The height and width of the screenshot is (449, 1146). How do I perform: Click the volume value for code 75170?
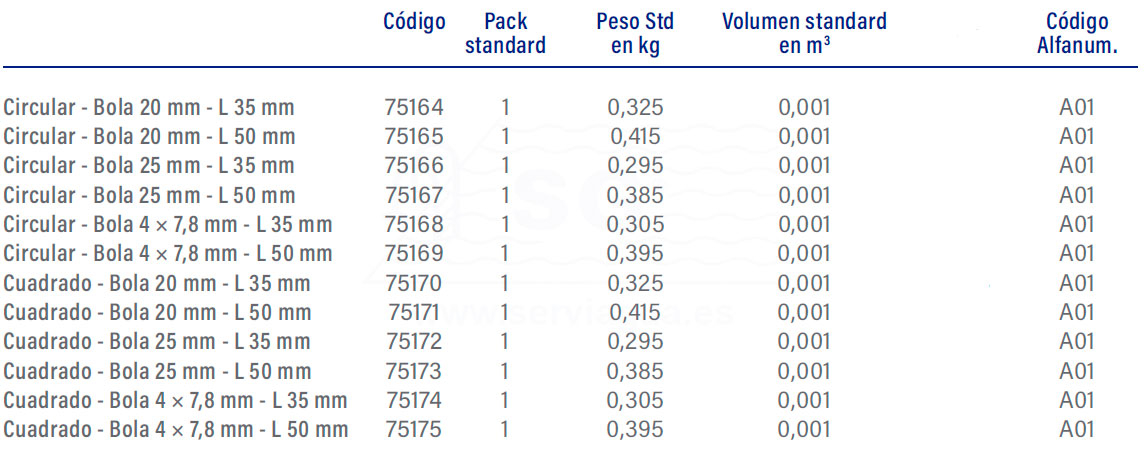(804, 283)
